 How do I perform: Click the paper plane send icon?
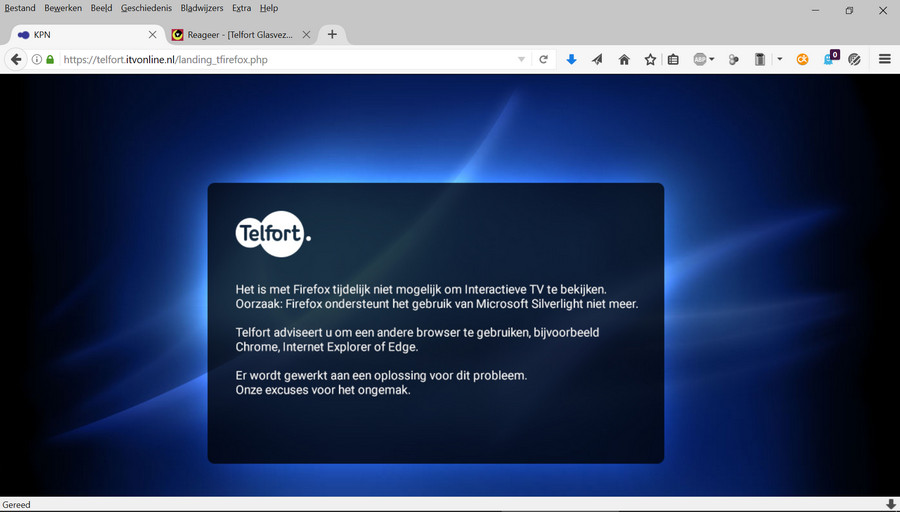click(x=598, y=59)
